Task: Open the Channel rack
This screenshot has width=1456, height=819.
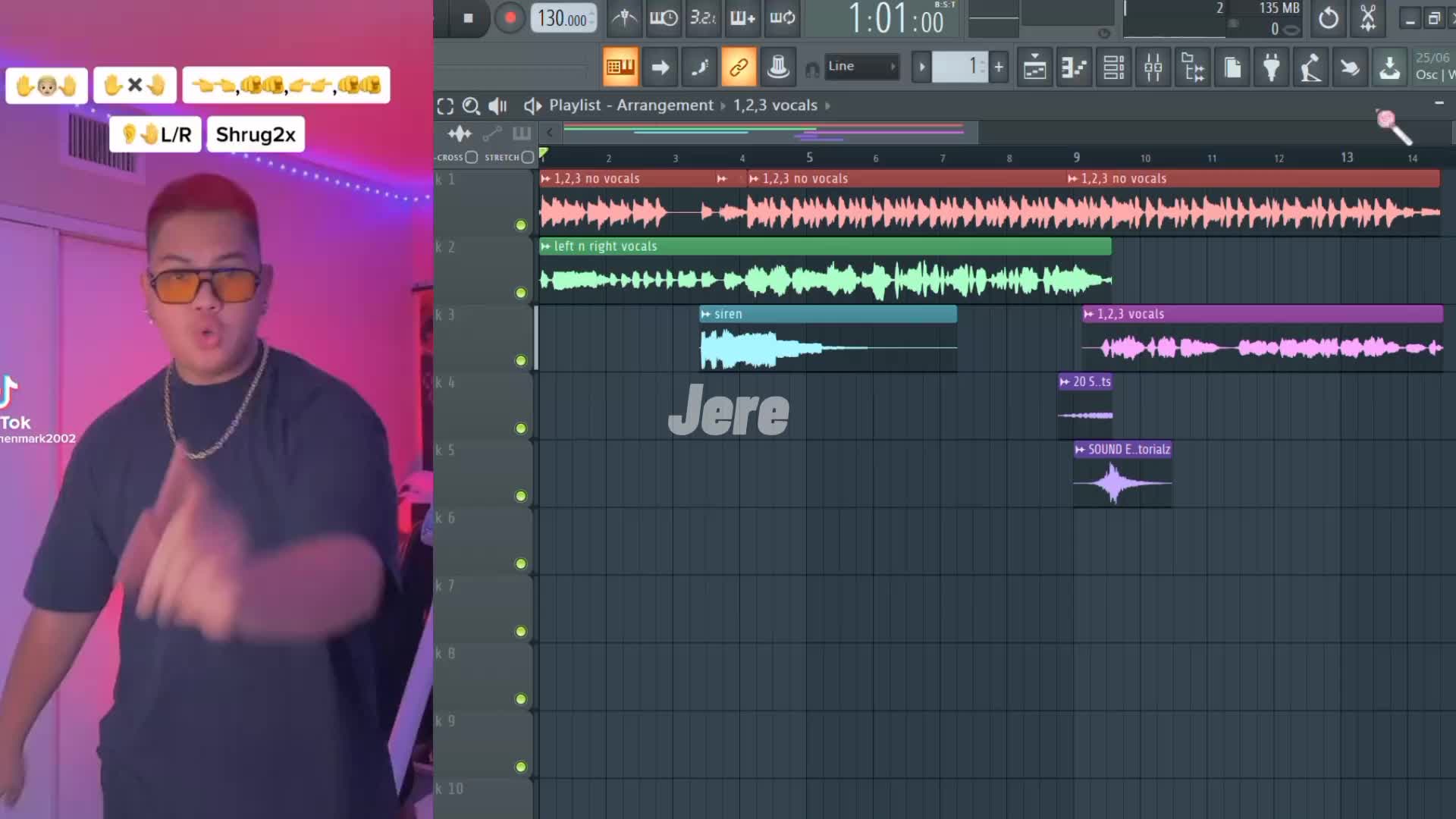Action: tap(1113, 67)
